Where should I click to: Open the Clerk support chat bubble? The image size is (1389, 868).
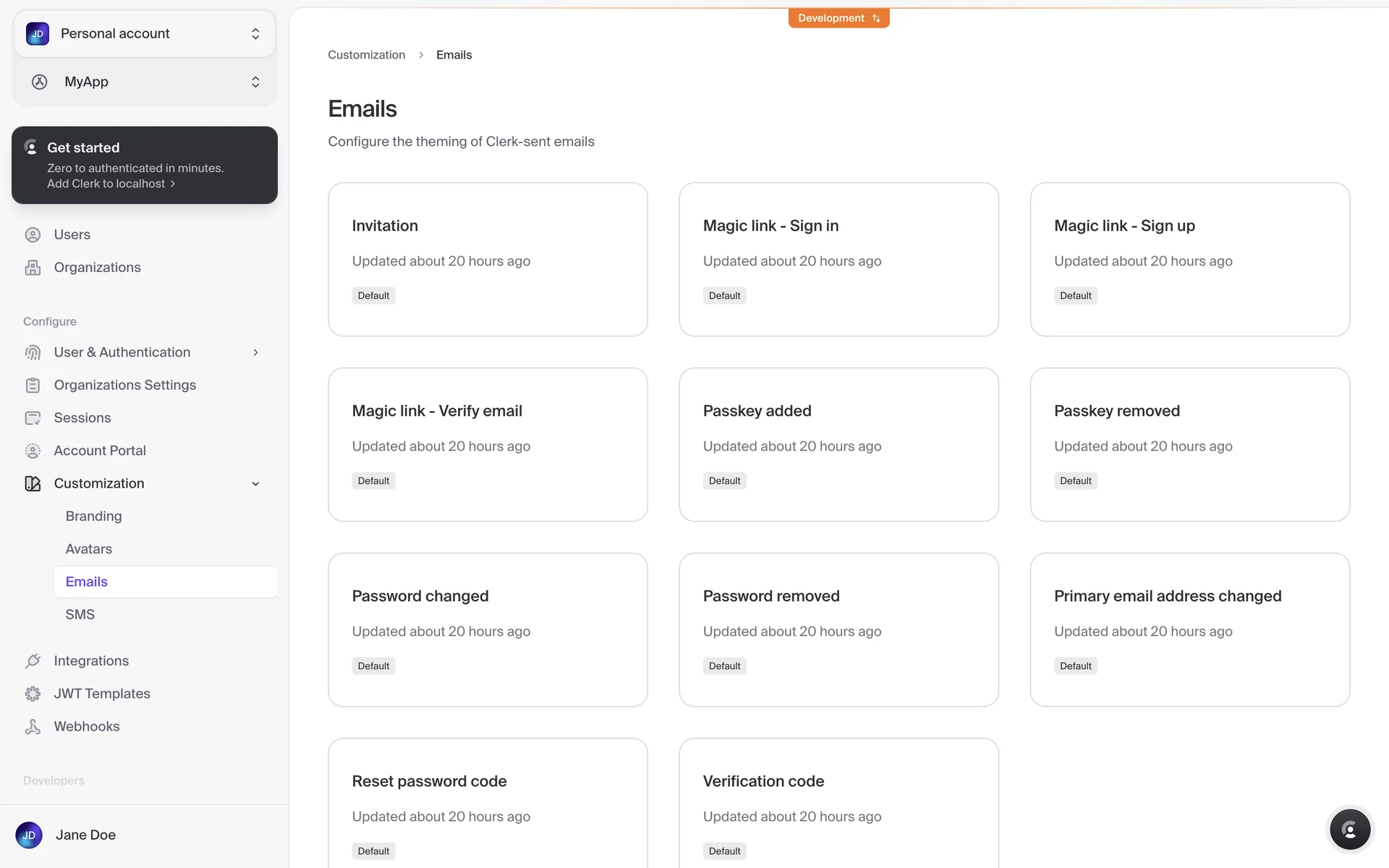(x=1349, y=829)
